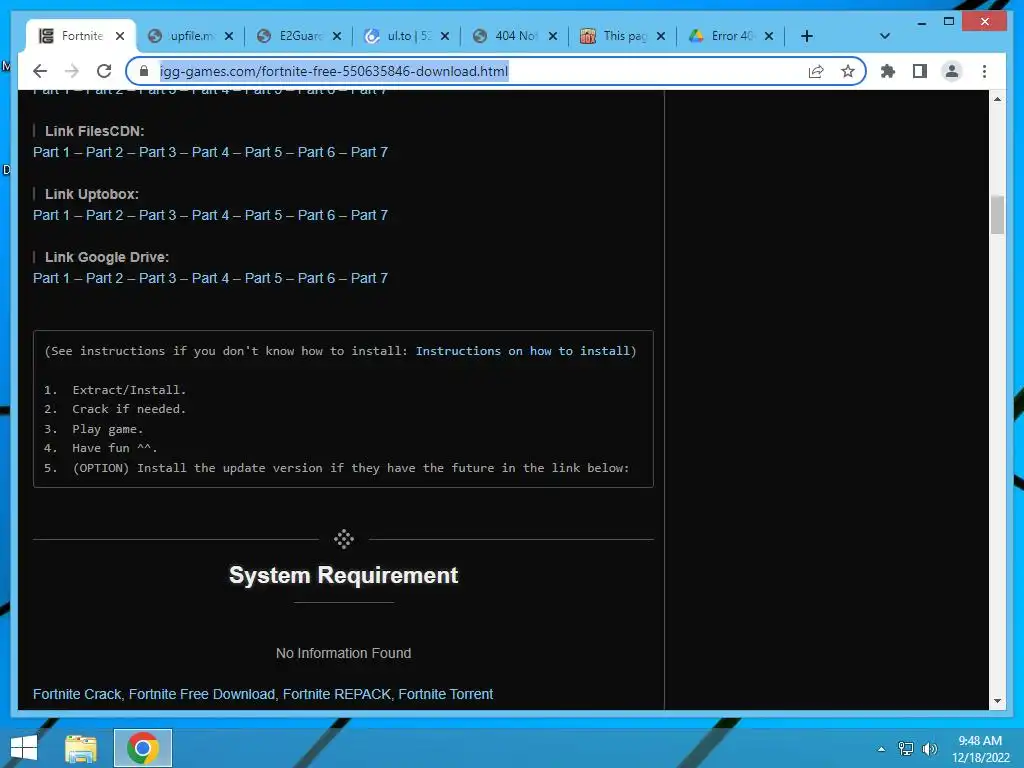The width and height of the screenshot is (1024, 768).
Task: Toggle the browser side panel
Action: point(920,71)
